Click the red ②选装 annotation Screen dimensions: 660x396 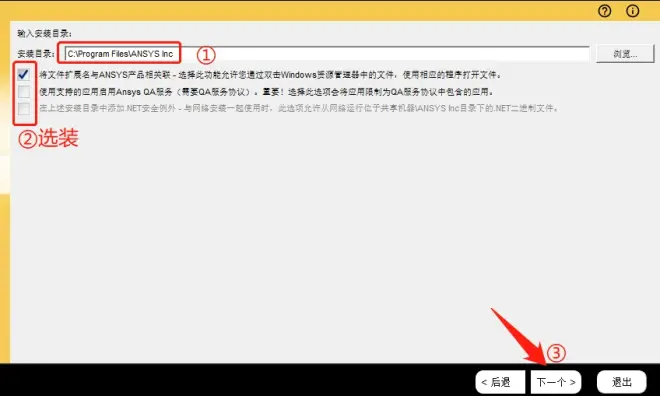point(48,138)
